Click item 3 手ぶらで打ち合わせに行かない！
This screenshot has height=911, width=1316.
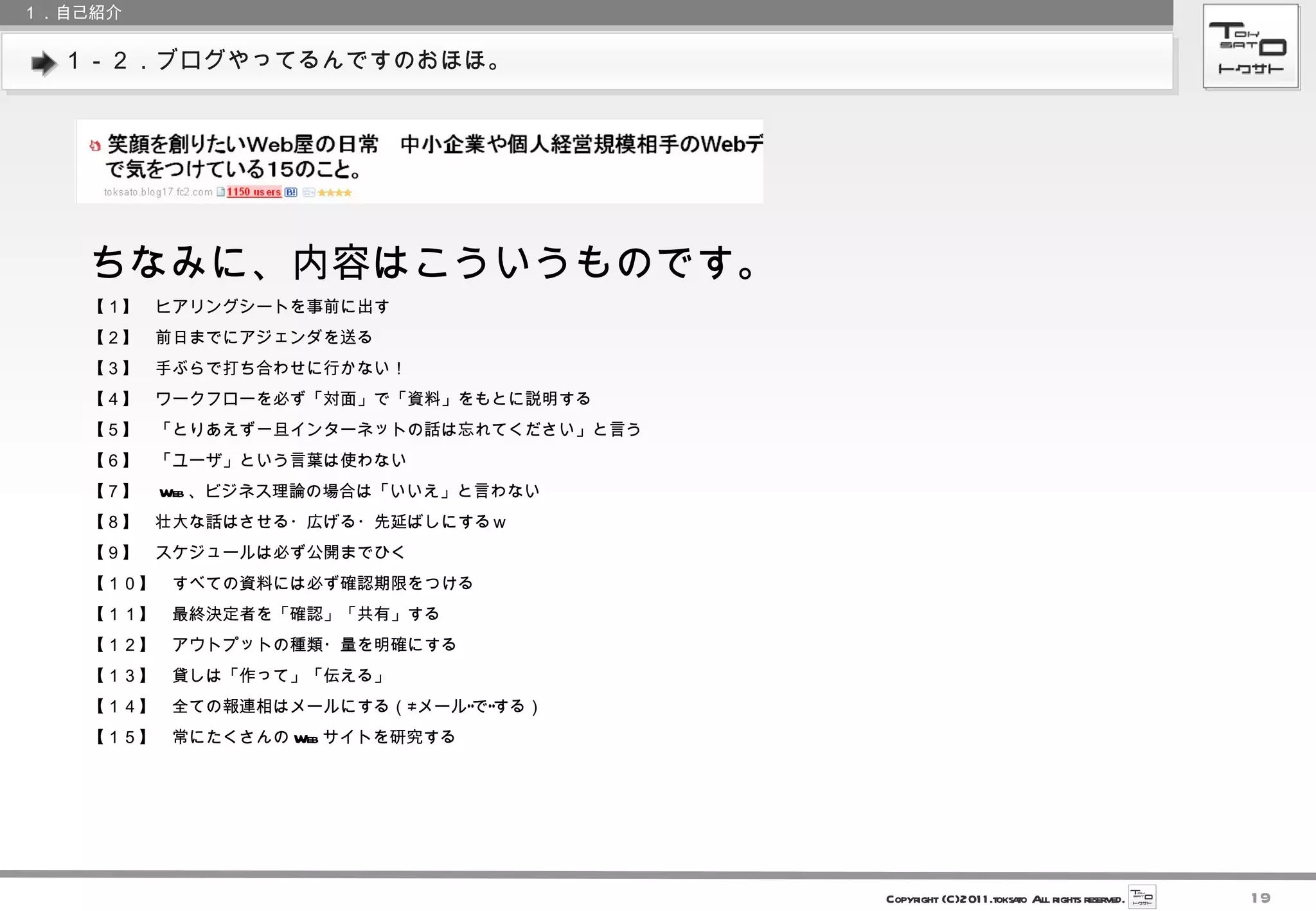pos(249,368)
